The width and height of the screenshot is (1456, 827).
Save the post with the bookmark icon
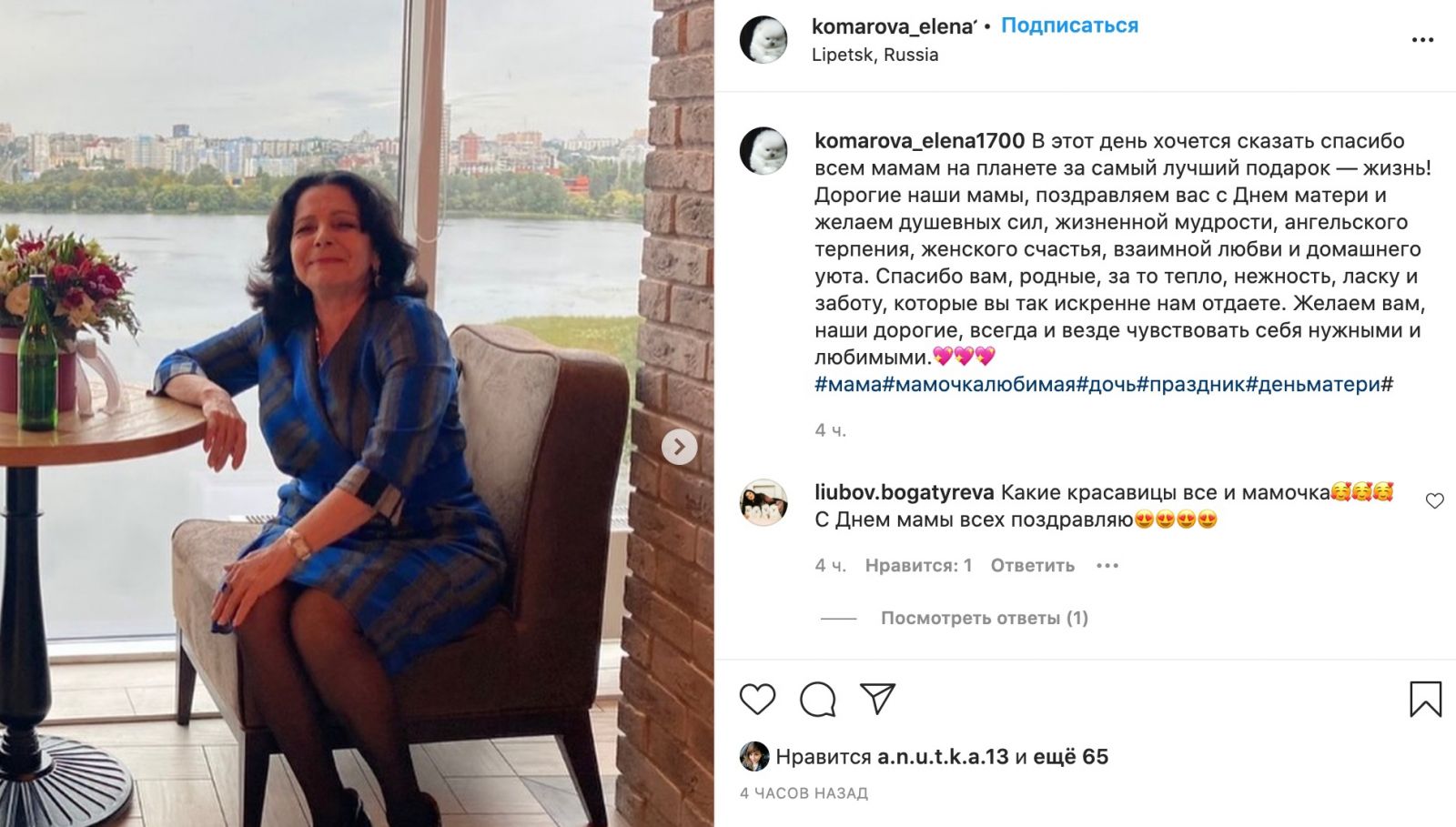[1425, 699]
